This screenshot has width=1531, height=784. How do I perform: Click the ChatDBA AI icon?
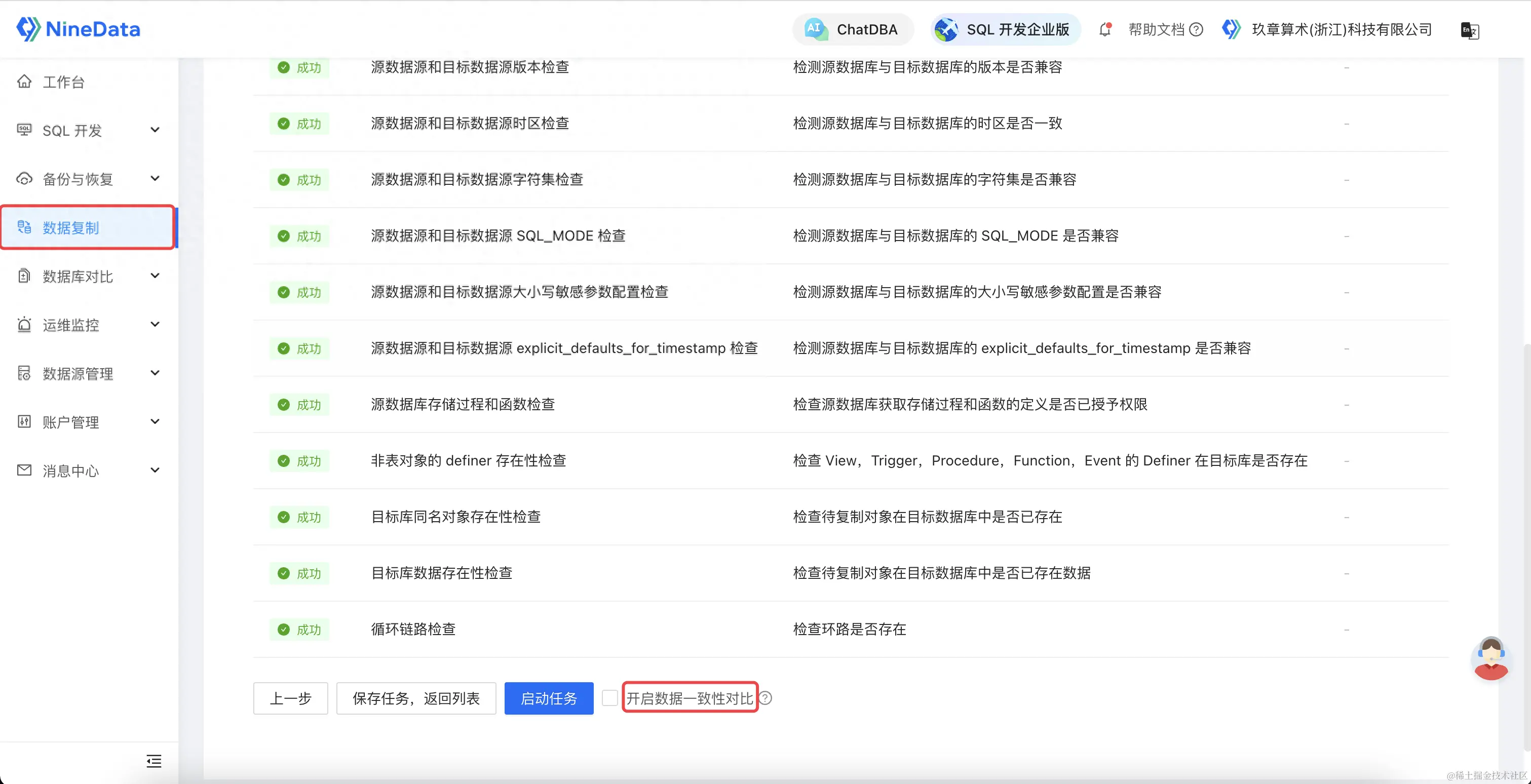tap(816, 29)
